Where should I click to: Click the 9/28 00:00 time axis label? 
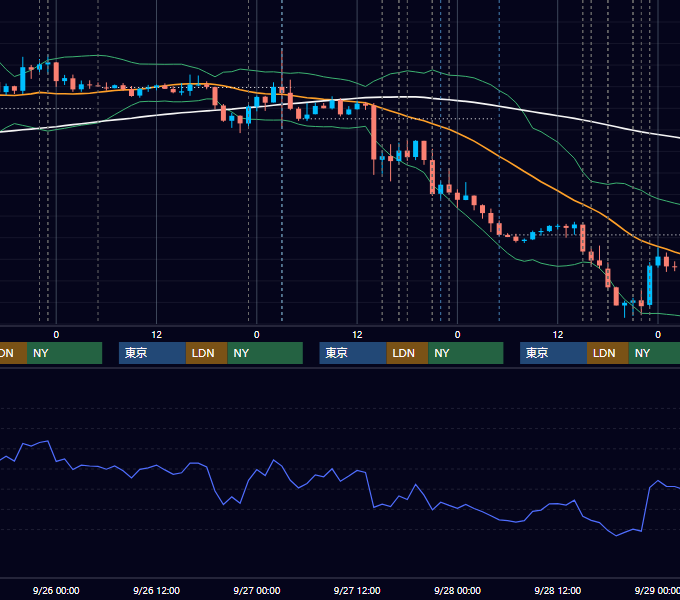pyautogui.click(x=458, y=590)
